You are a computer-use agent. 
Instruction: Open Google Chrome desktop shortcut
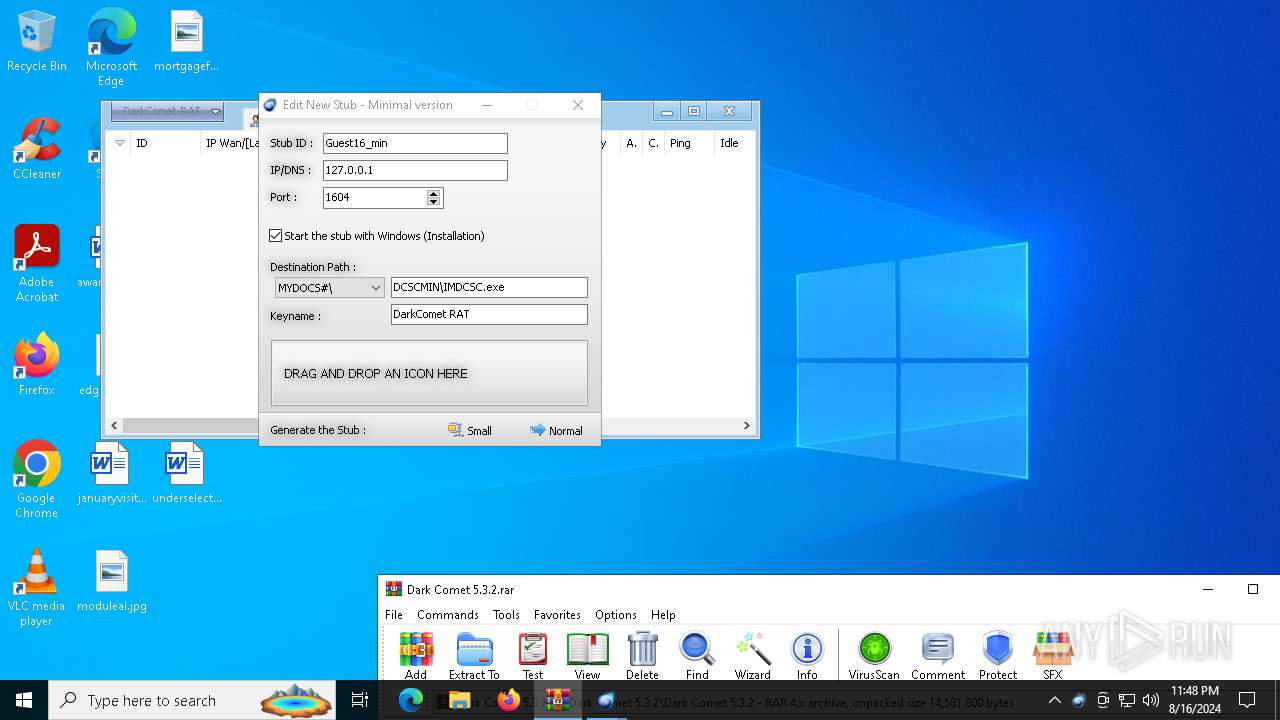(x=37, y=480)
